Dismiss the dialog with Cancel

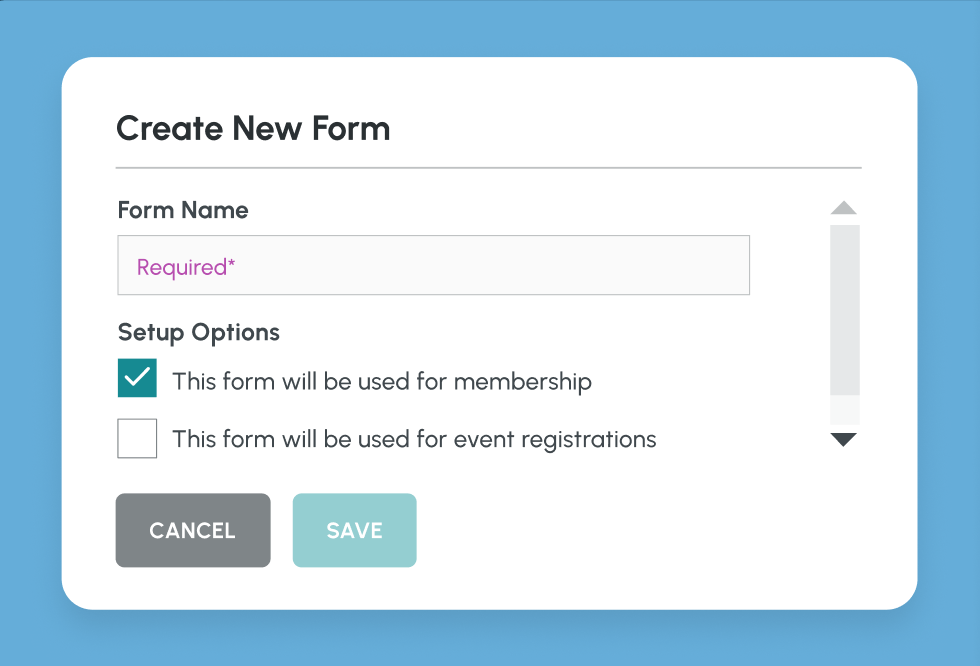(x=193, y=530)
